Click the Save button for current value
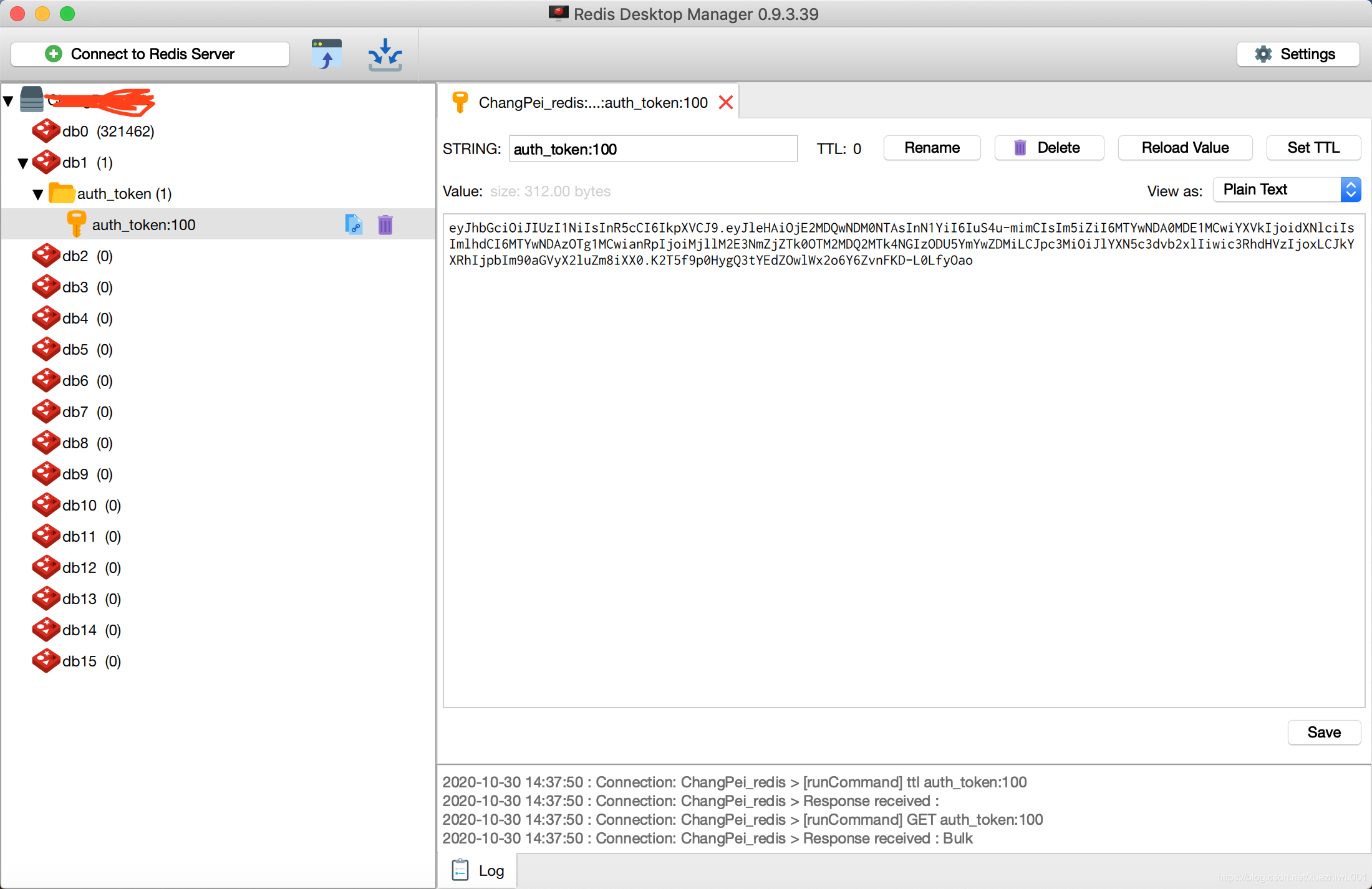This screenshot has width=1372, height=889. click(1322, 731)
